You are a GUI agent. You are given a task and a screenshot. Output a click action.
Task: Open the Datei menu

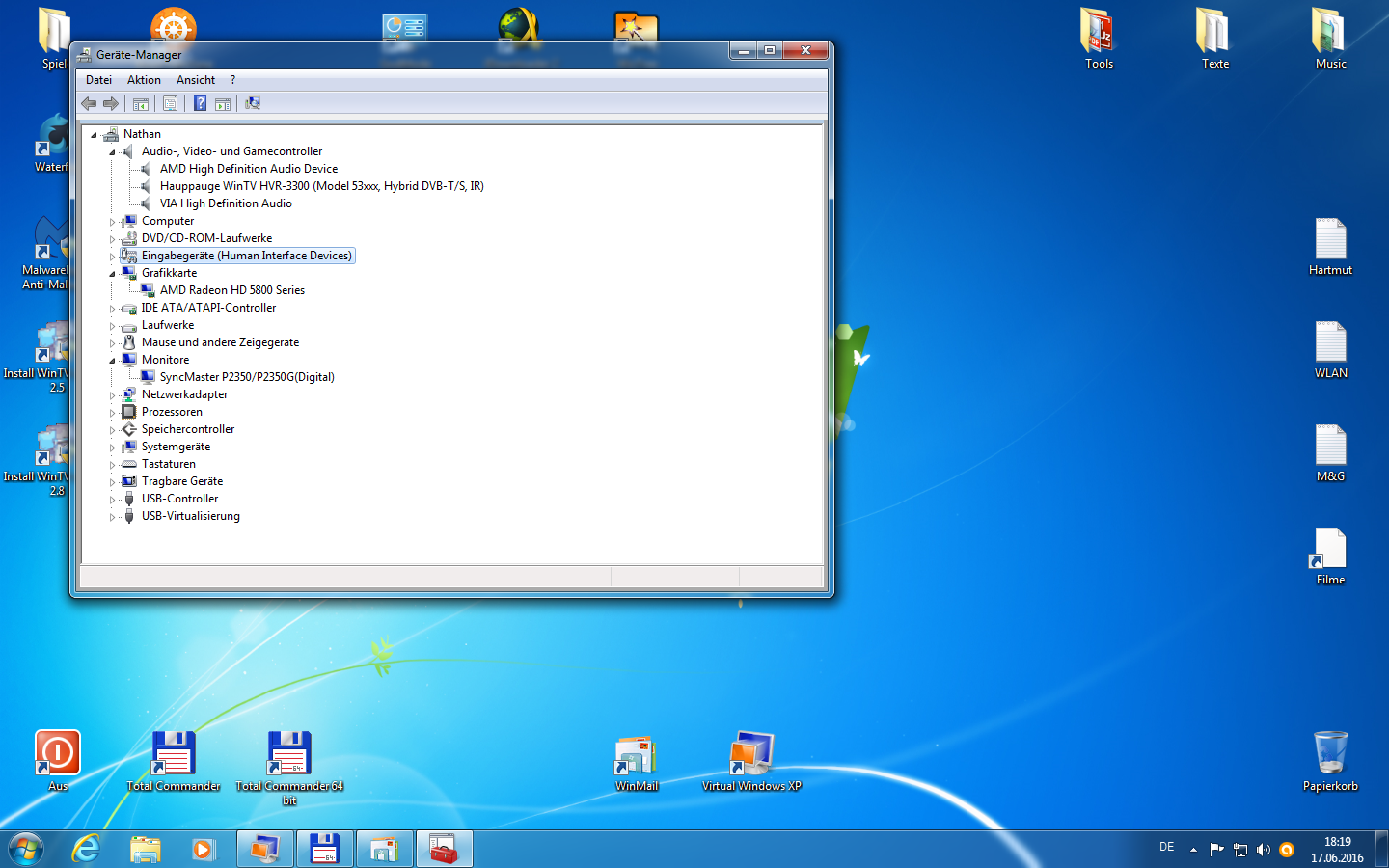click(x=98, y=80)
